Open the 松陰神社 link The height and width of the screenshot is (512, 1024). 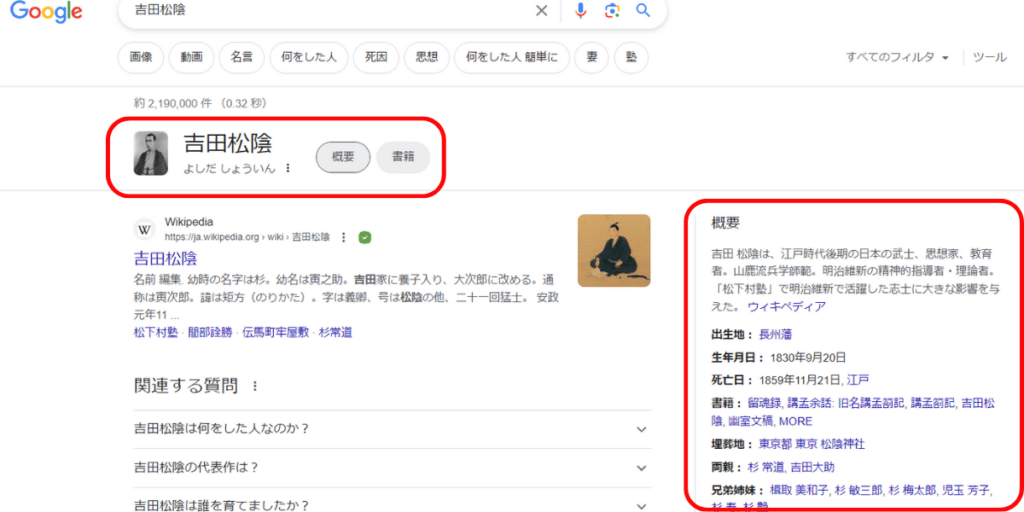tap(843, 444)
